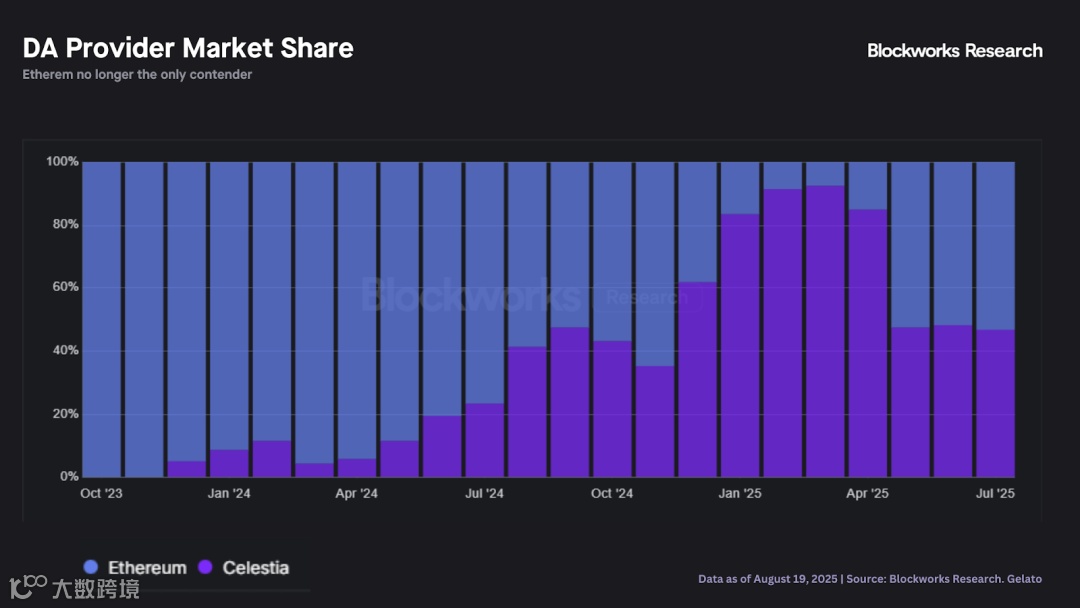
Task: Click the Ethereum legend color dot
Action: (x=92, y=567)
